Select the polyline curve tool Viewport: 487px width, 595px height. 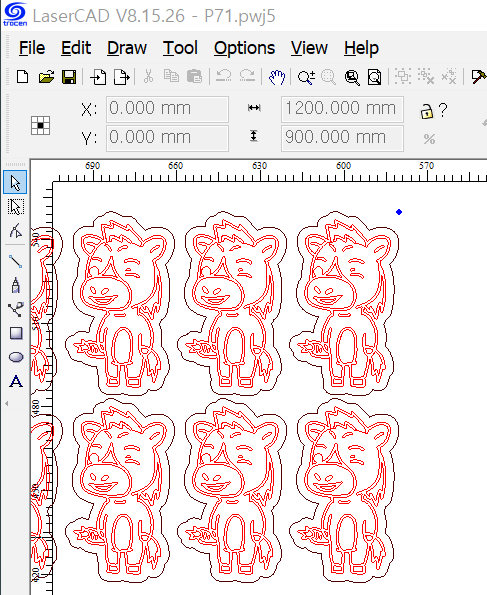coord(16,309)
